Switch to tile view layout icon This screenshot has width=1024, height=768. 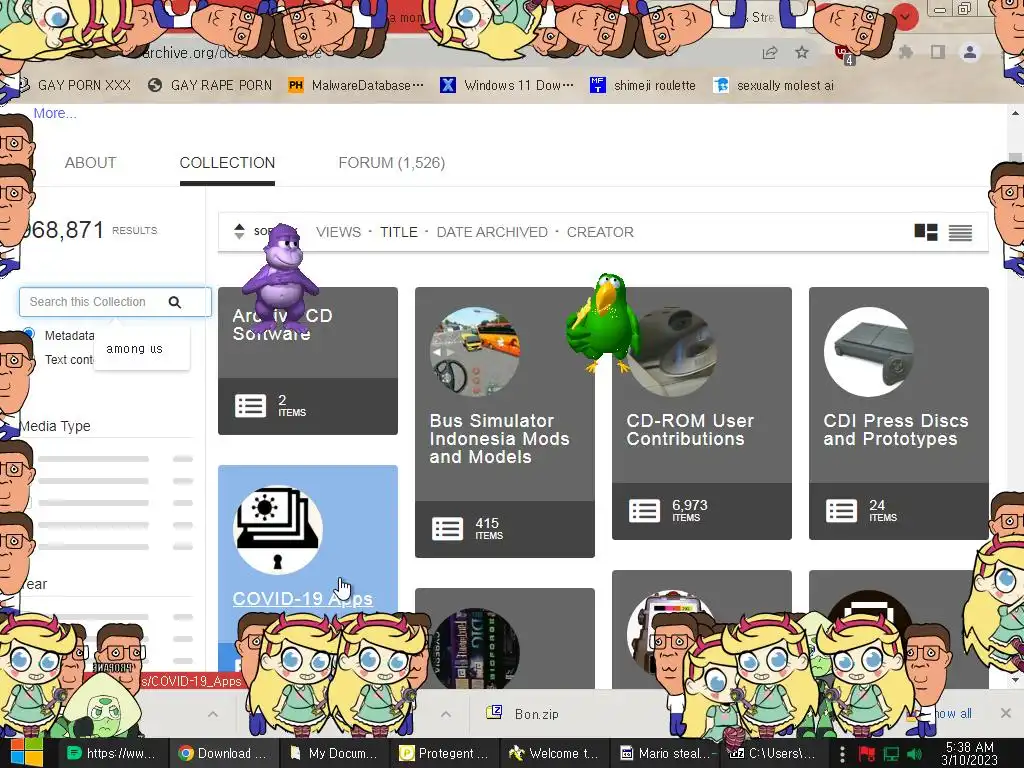(926, 232)
